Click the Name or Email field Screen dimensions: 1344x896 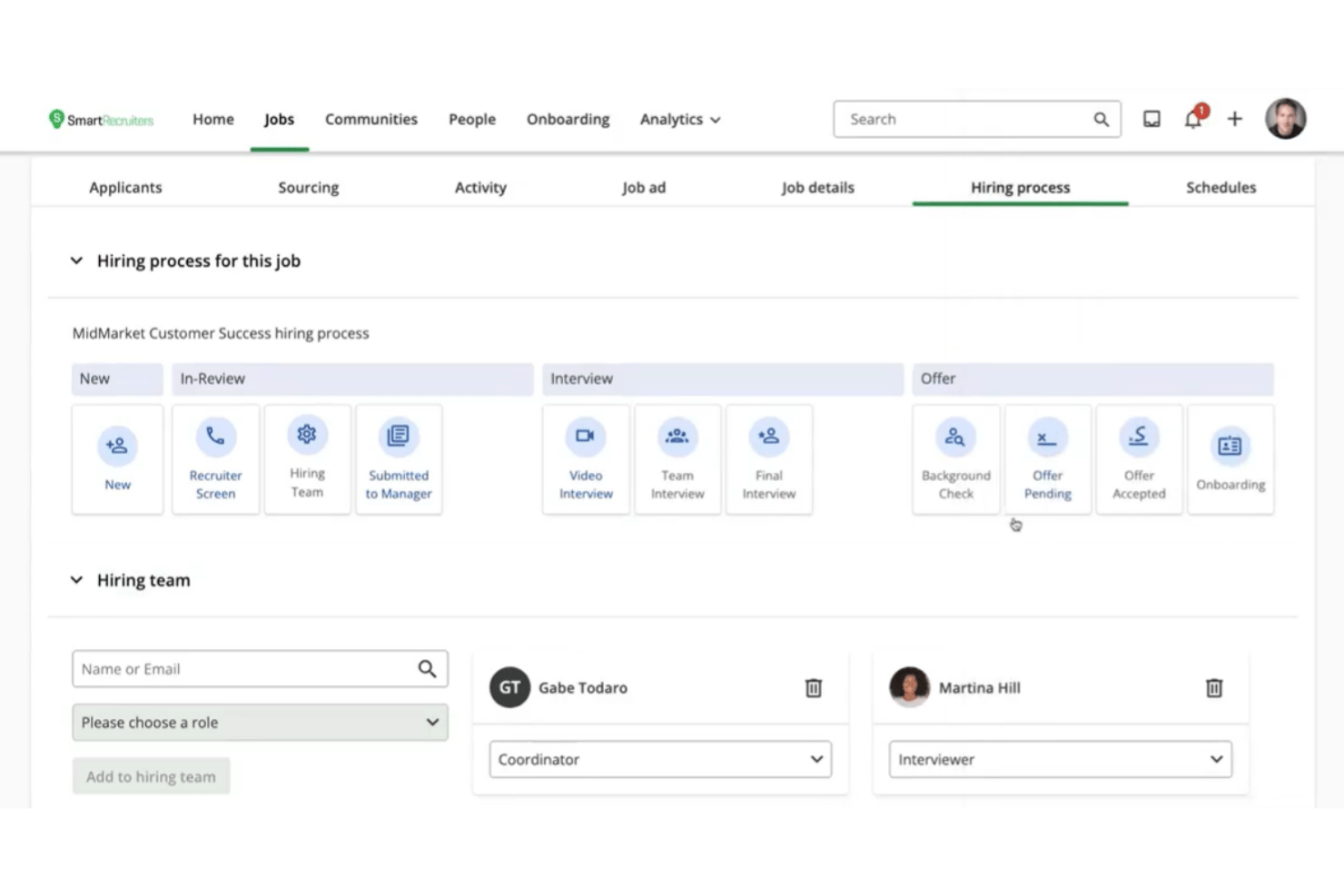260,669
